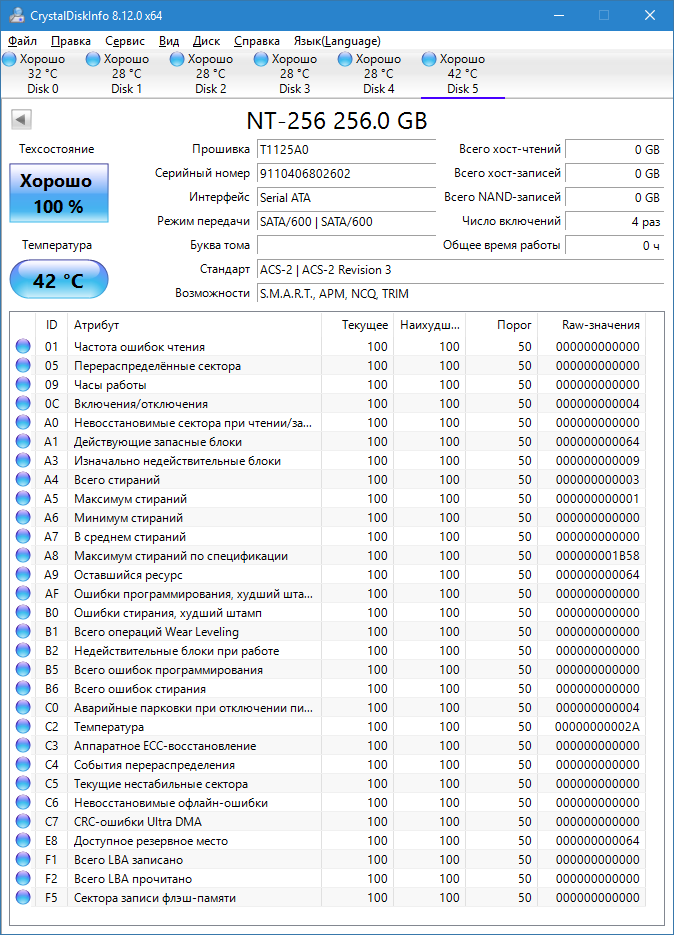Image resolution: width=674 pixels, height=935 pixels.
Task: Open the Диск menu
Action: [x=206, y=41]
